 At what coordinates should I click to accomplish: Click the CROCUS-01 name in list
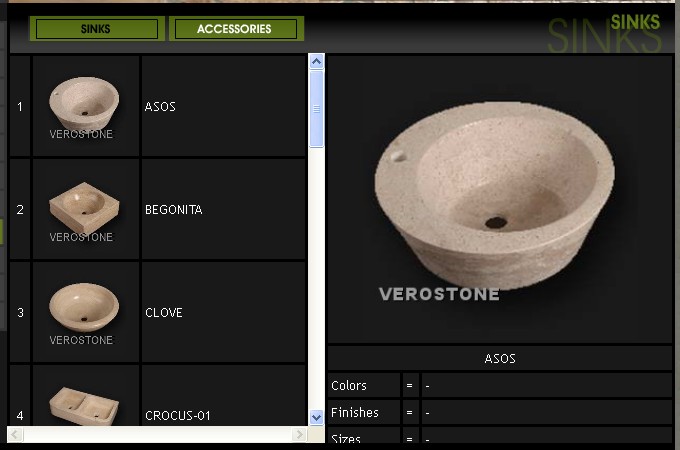pos(177,415)
